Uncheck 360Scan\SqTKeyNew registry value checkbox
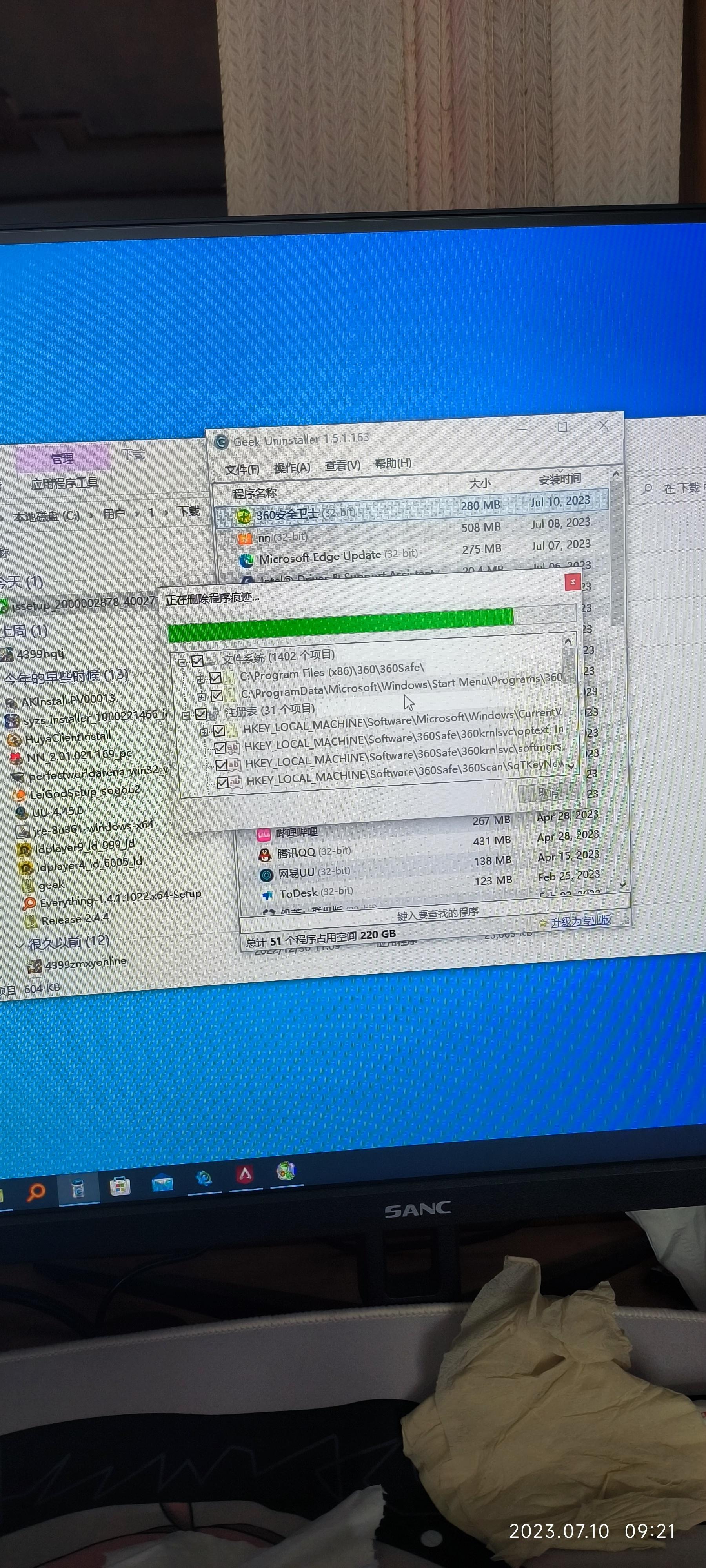The height and width of the screenshot is (1568, 706). [x=223, y=783]
